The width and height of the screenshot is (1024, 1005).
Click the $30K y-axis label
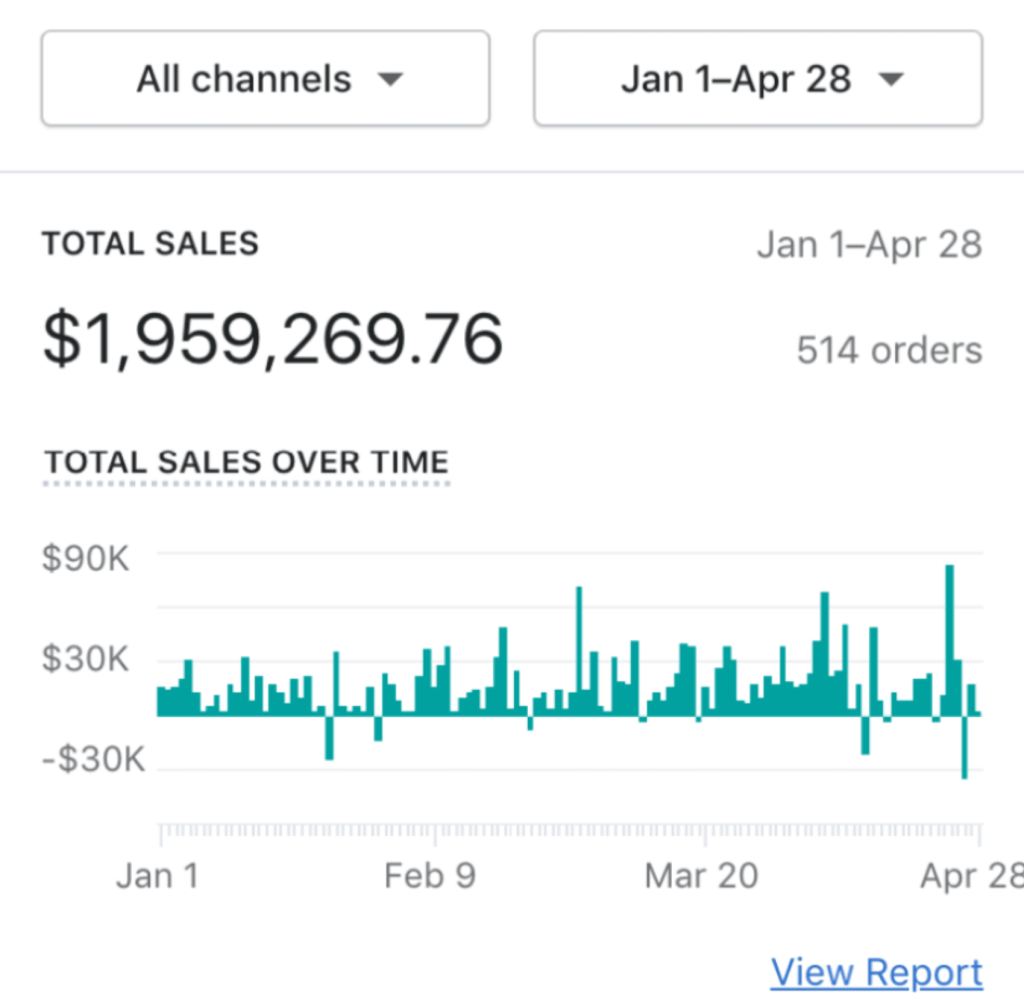(x=86, y=659)
